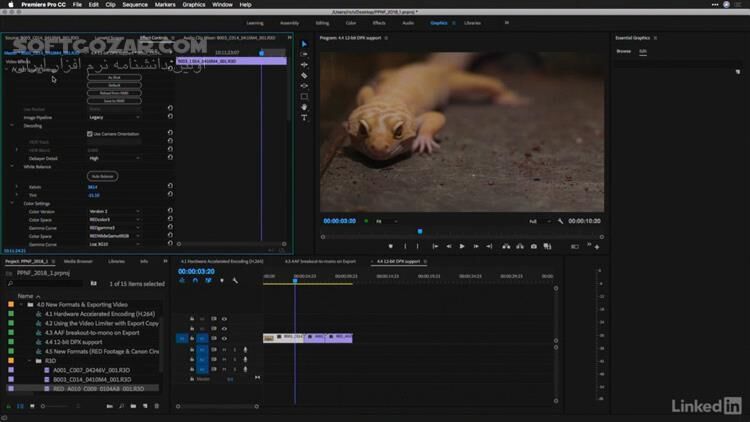
Task: Open the Markers menu
Action: [165, 4]
